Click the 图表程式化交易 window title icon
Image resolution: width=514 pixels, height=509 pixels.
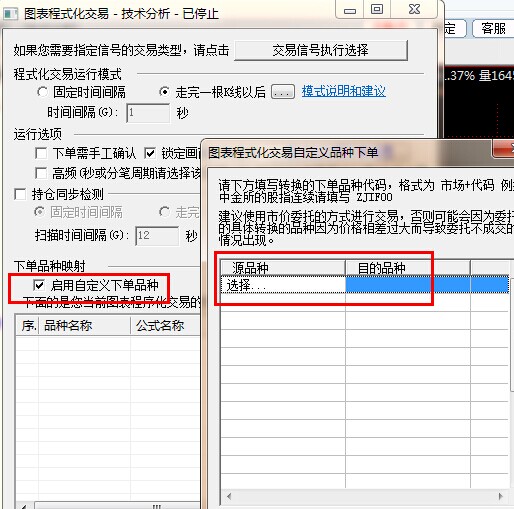pos(11,14)
